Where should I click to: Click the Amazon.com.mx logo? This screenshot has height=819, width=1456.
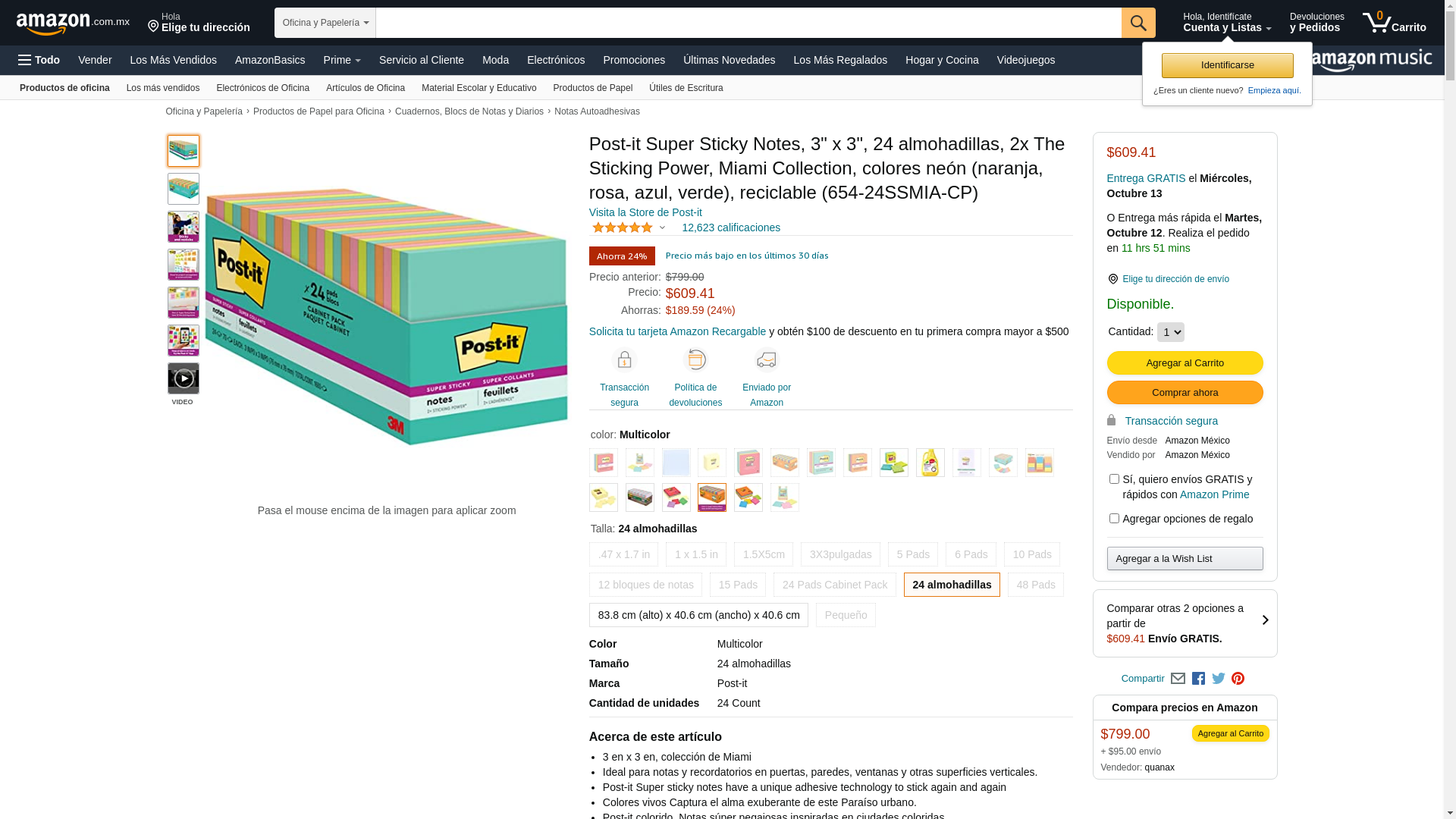(72, 24)
